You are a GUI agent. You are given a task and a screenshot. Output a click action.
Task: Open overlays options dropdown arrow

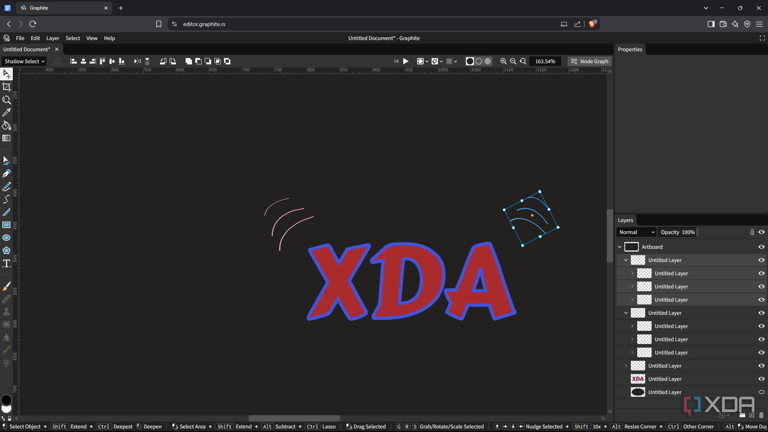coord(427,61)
